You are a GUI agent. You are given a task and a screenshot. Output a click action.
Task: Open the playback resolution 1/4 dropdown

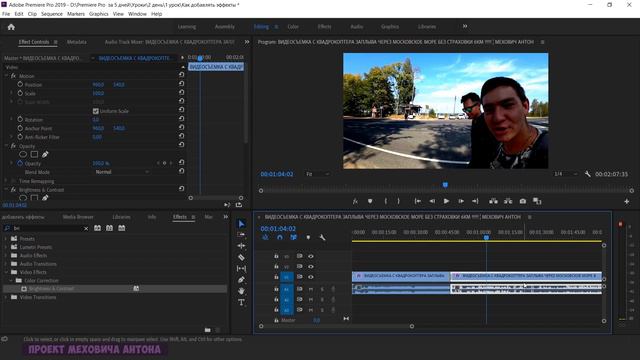565,174
